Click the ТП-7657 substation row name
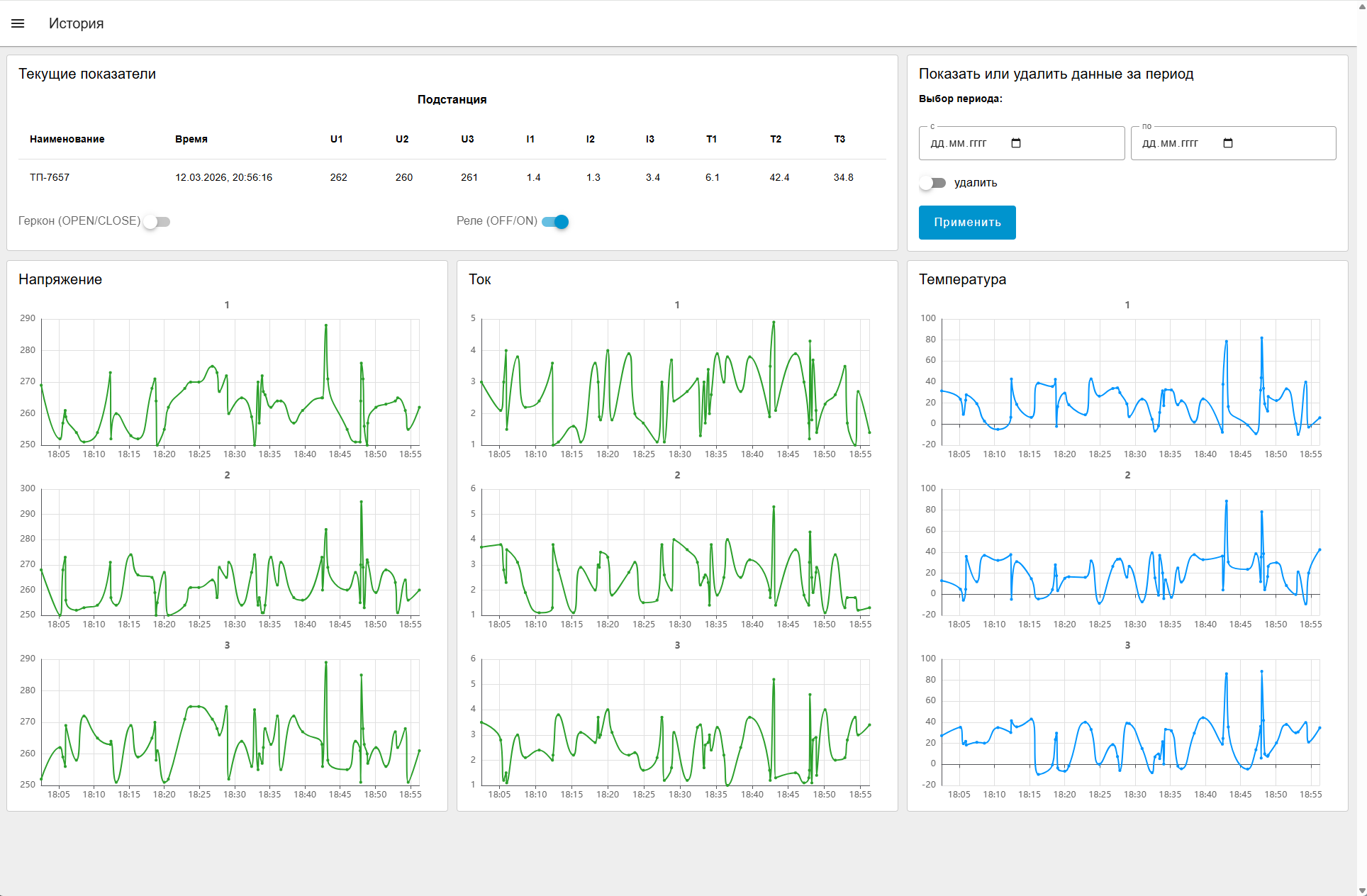 50,177
